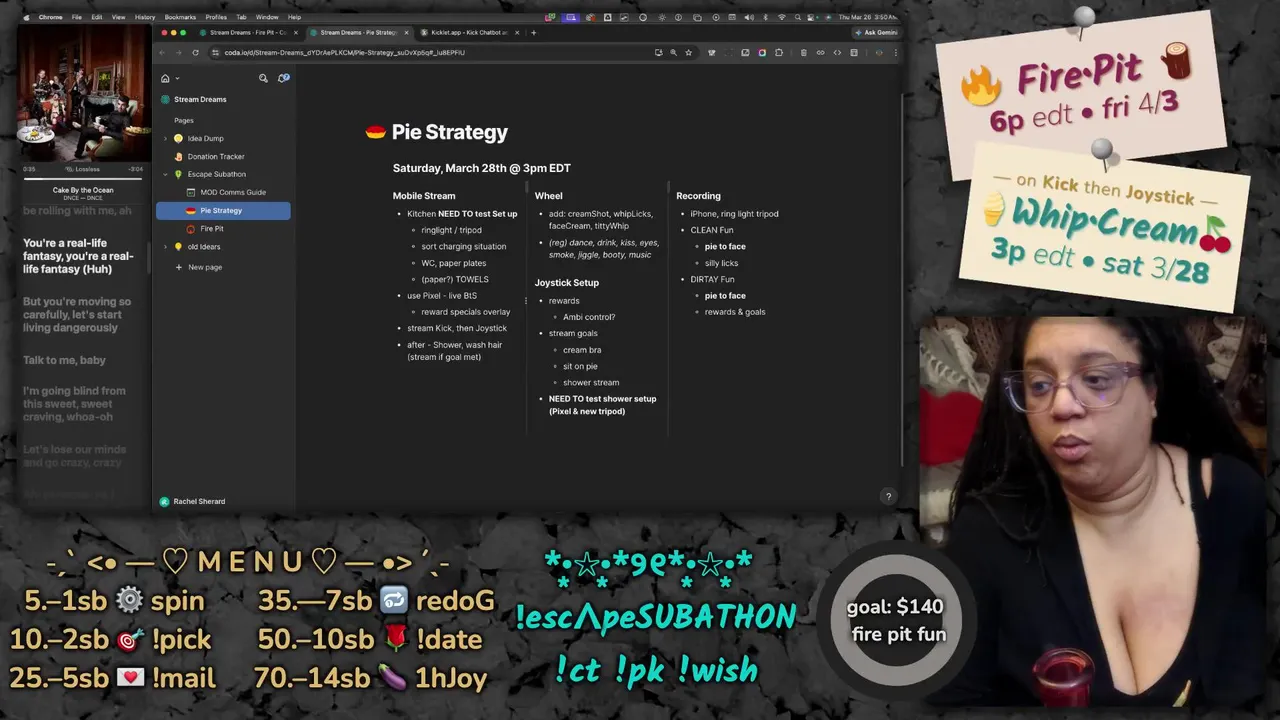This screenshot has width=1280, height=720.
Task: Bookmark this page with the star icon
Action: coord(688,52)
